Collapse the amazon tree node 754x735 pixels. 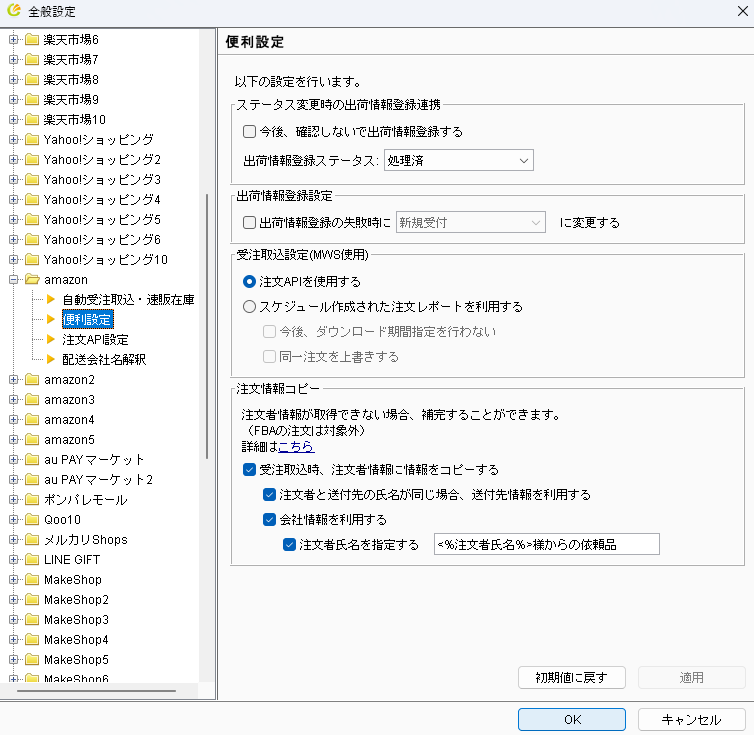click(13, 279)
